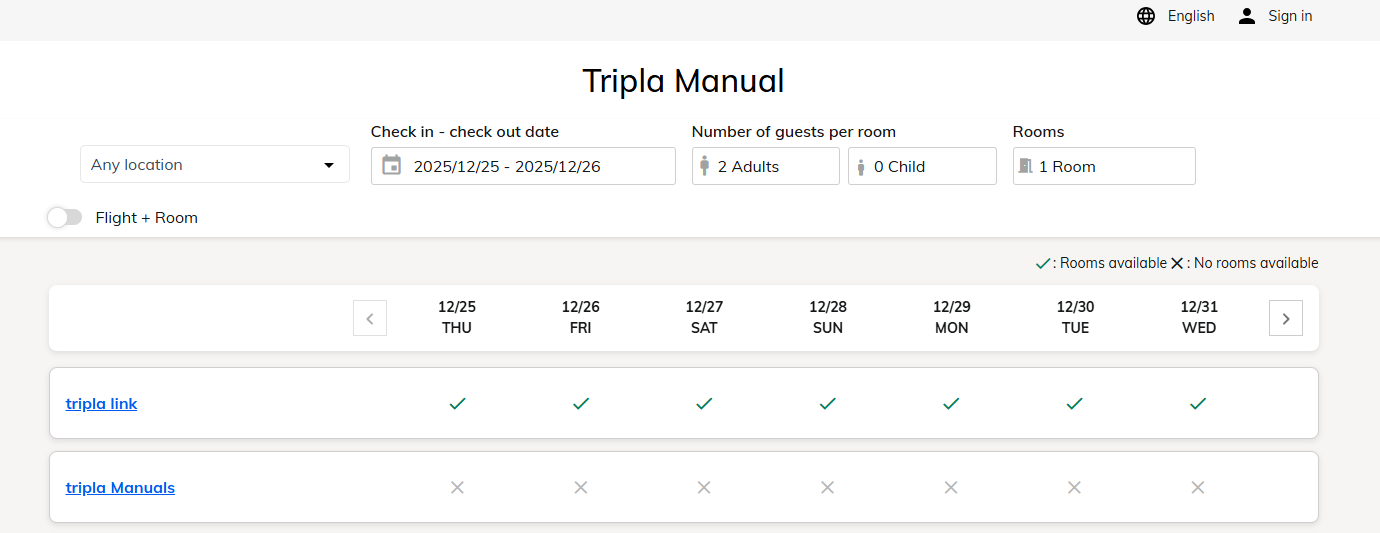The image size is (1380, 533).
Task: Open the 1 Room selector
Action: coord(1104,166)
